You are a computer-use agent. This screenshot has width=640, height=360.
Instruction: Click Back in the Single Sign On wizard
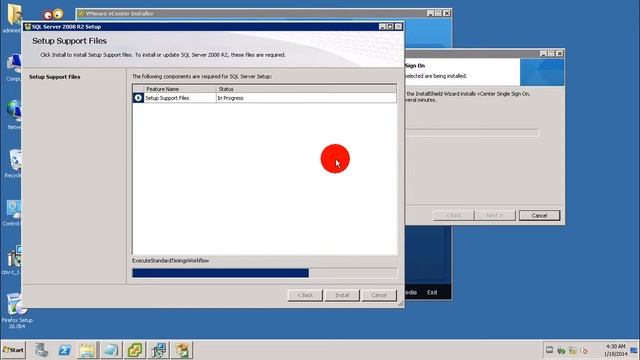(x=453, y=215)
